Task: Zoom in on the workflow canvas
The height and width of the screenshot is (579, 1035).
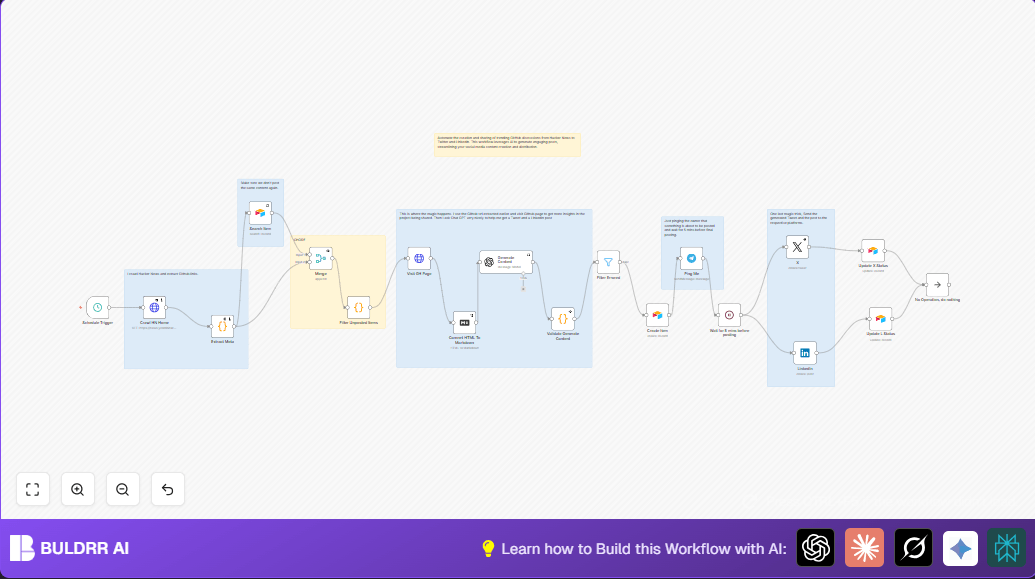Action: [x=78, y=489]
